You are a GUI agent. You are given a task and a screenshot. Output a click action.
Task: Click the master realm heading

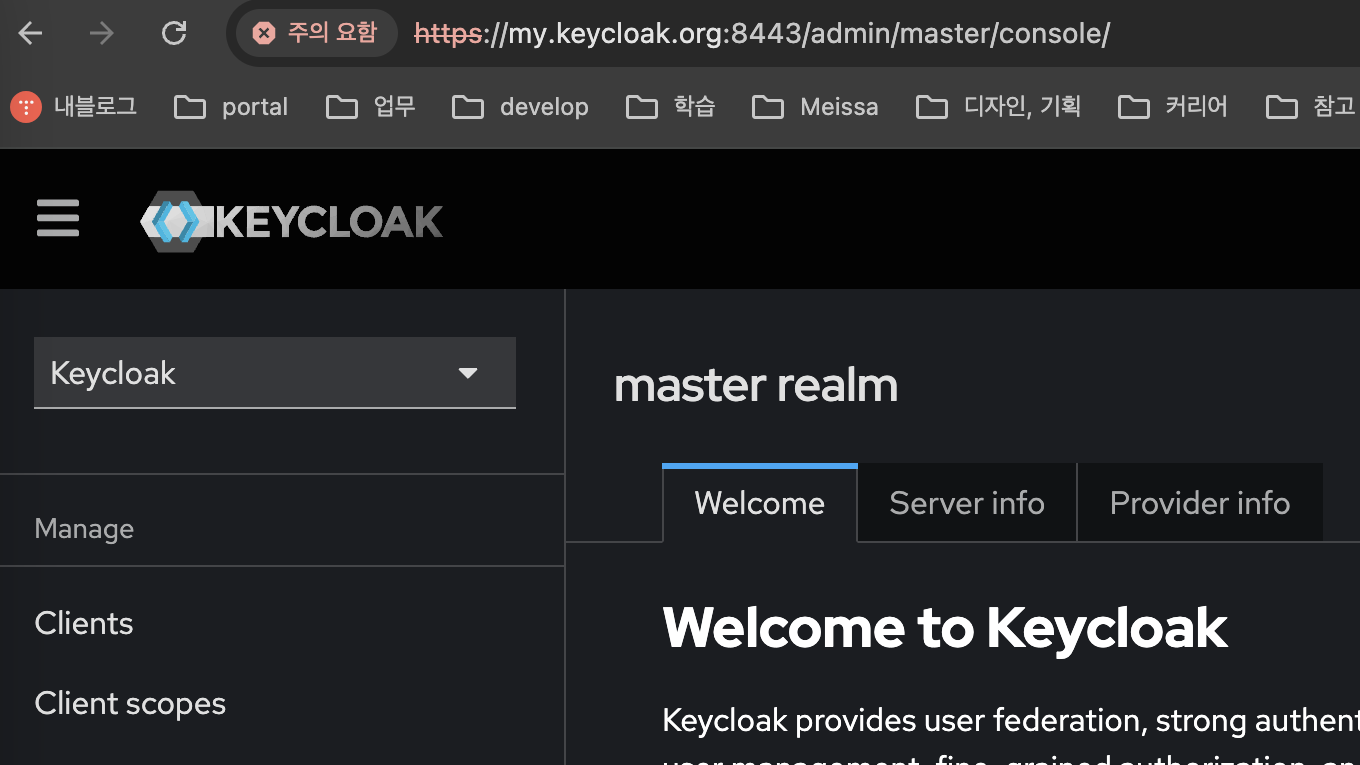tap(756, 385)
